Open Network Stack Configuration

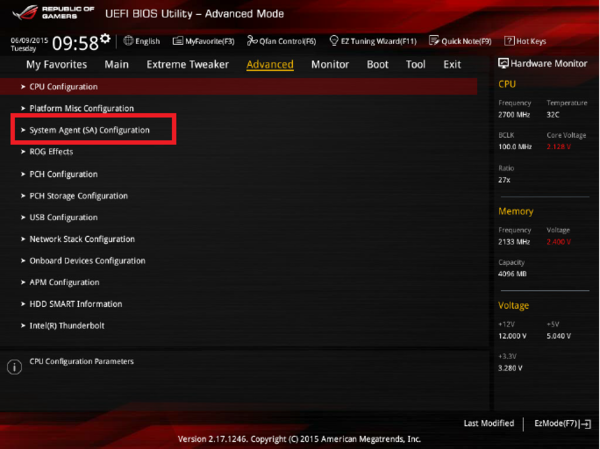coord(82,239)
